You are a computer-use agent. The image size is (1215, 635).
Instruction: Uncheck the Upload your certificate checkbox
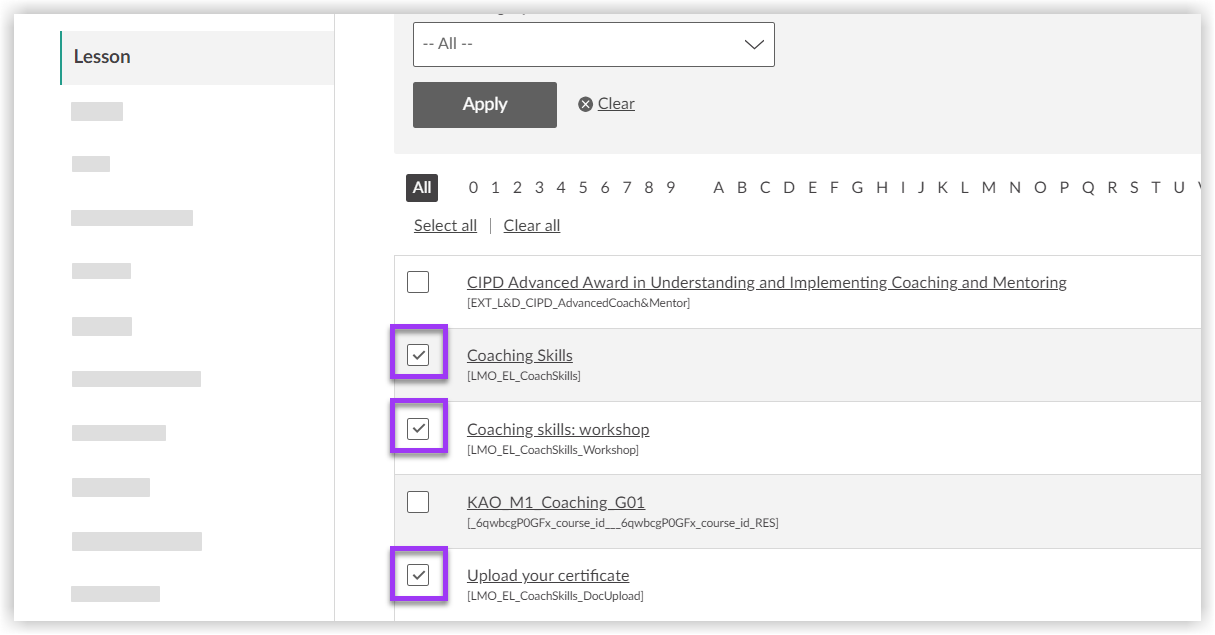[418, 575]
